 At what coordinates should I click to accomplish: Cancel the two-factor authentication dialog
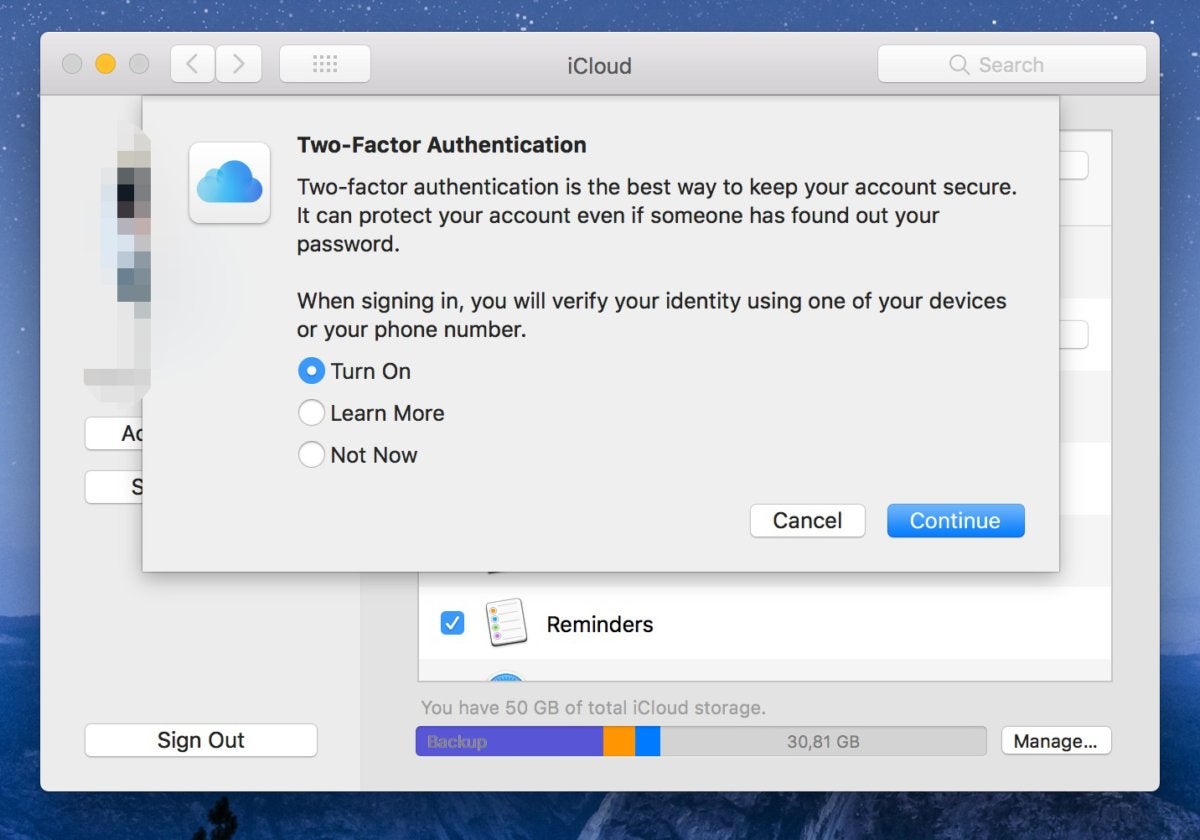click(x=807, y=520)
